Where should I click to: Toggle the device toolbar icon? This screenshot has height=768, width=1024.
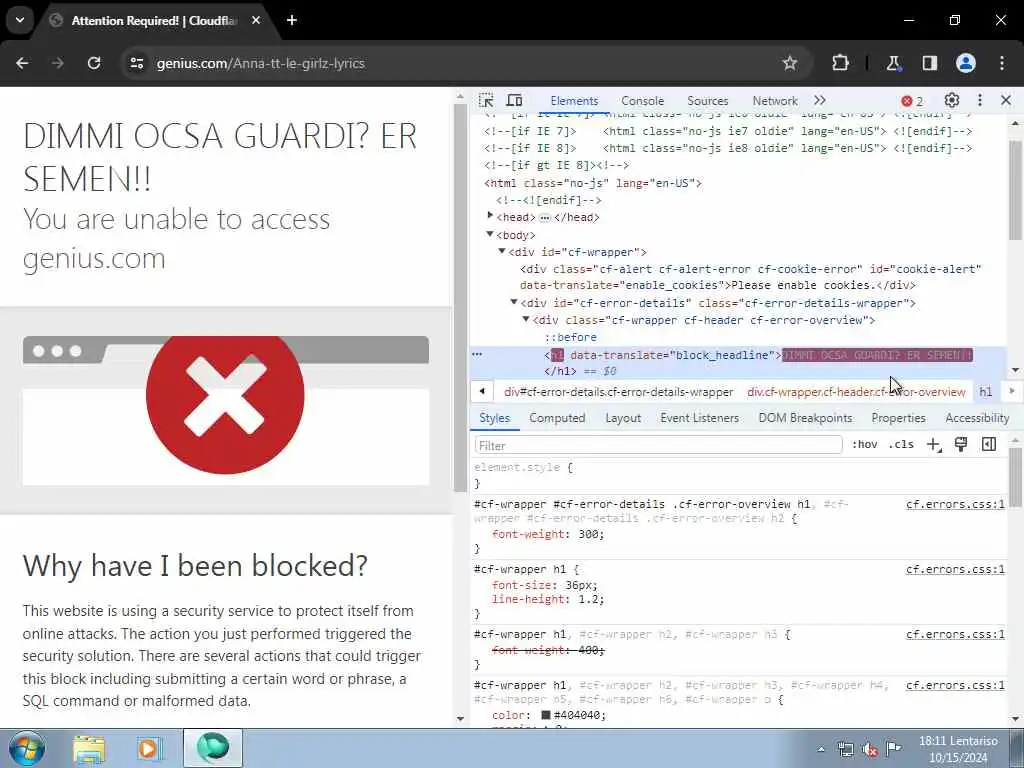[x=515, y=101]
